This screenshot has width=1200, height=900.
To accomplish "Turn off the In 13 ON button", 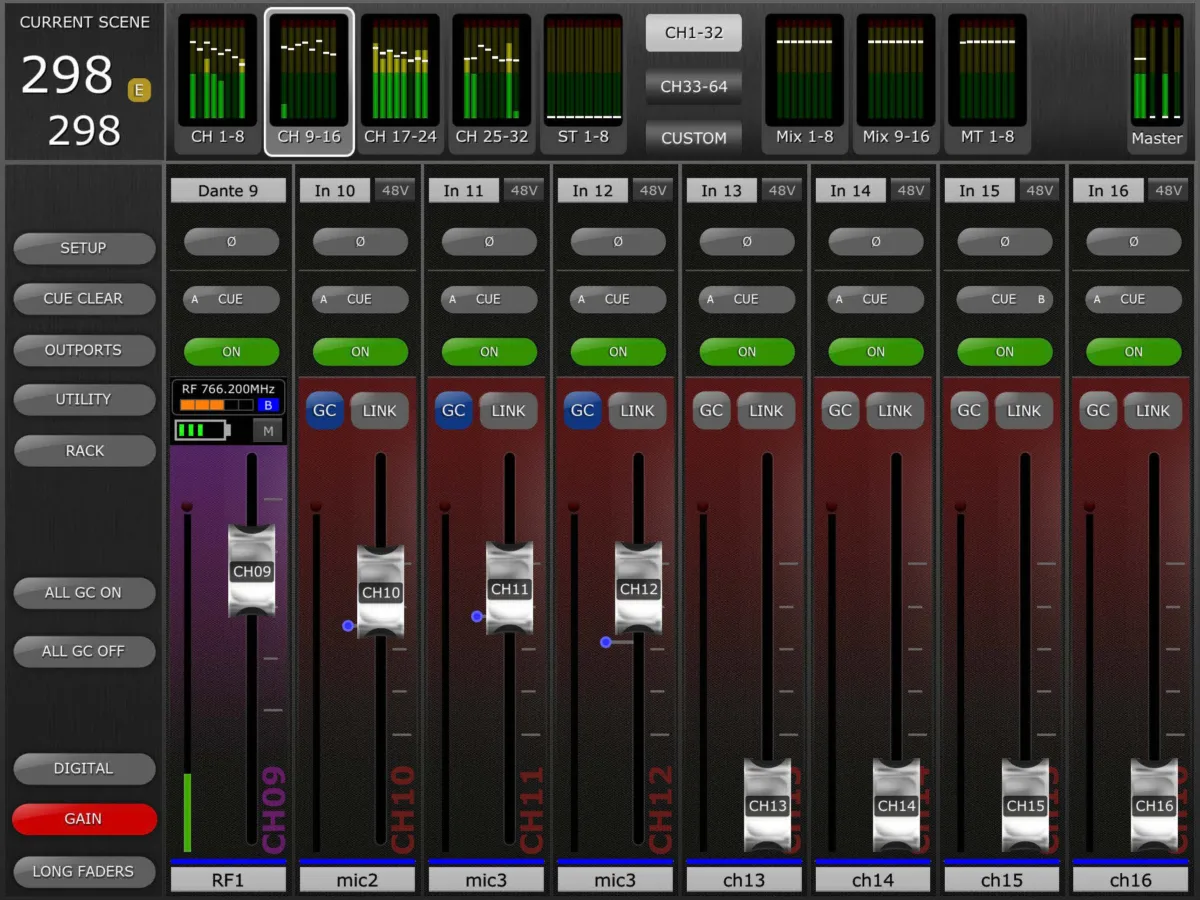I will 747,352.
